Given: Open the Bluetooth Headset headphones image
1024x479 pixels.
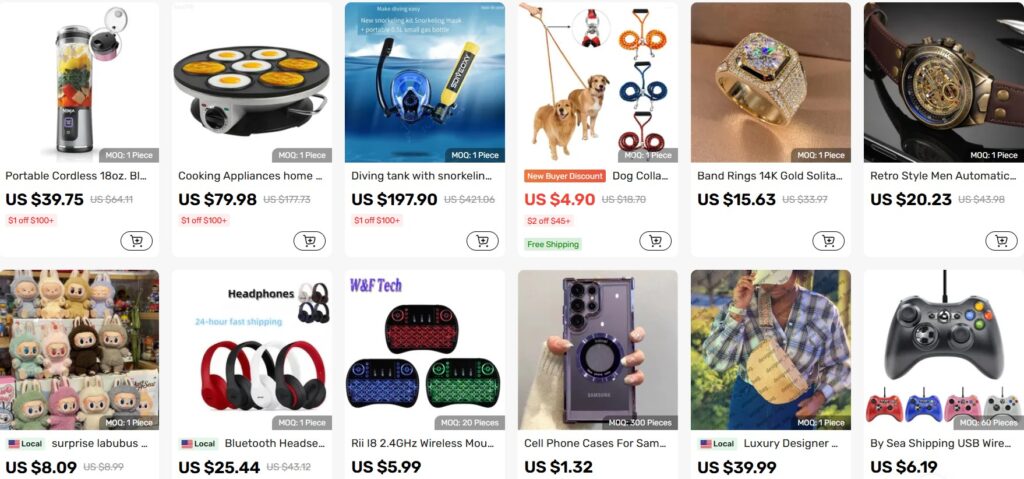Looking at the screenshot, I should [x=252, y=350].
